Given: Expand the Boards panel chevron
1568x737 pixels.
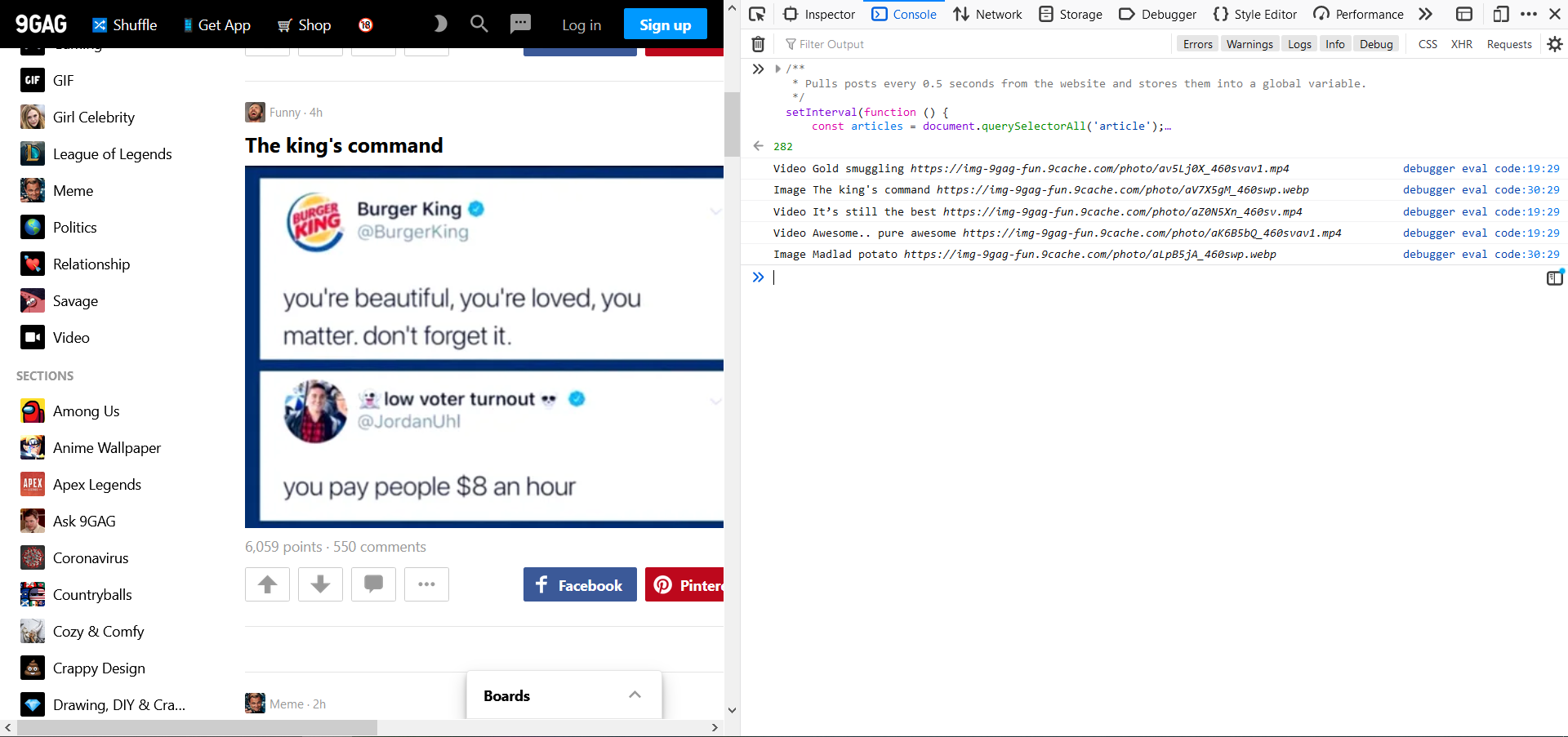Looking at the screenshot, I should (x=635, y=695).
